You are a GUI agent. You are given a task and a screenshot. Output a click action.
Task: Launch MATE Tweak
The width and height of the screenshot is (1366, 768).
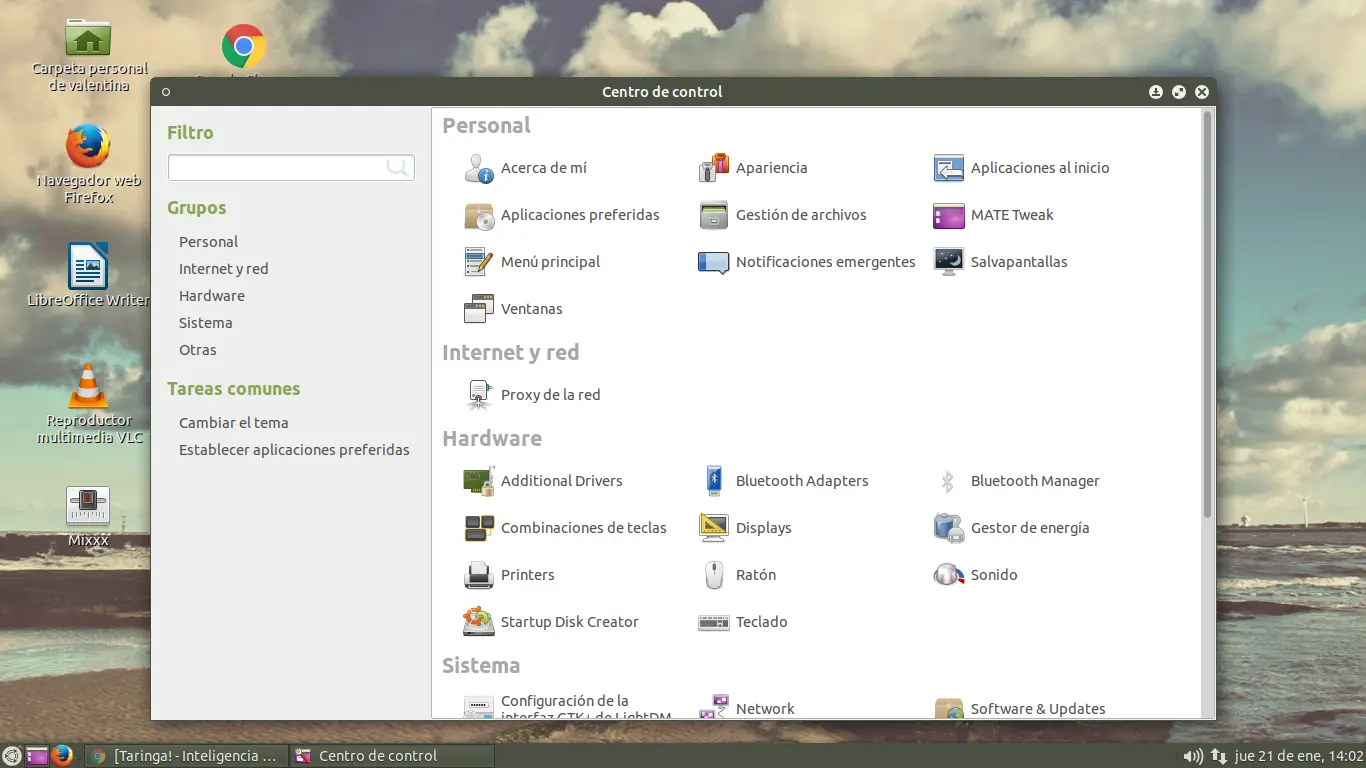pyautogui.click(x=994, y=215)
